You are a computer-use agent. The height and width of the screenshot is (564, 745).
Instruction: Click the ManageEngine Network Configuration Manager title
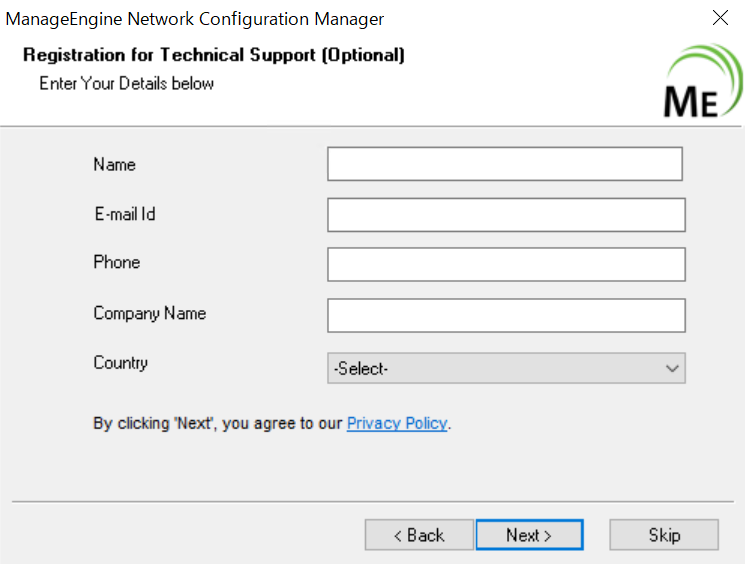tap(195, 19)
